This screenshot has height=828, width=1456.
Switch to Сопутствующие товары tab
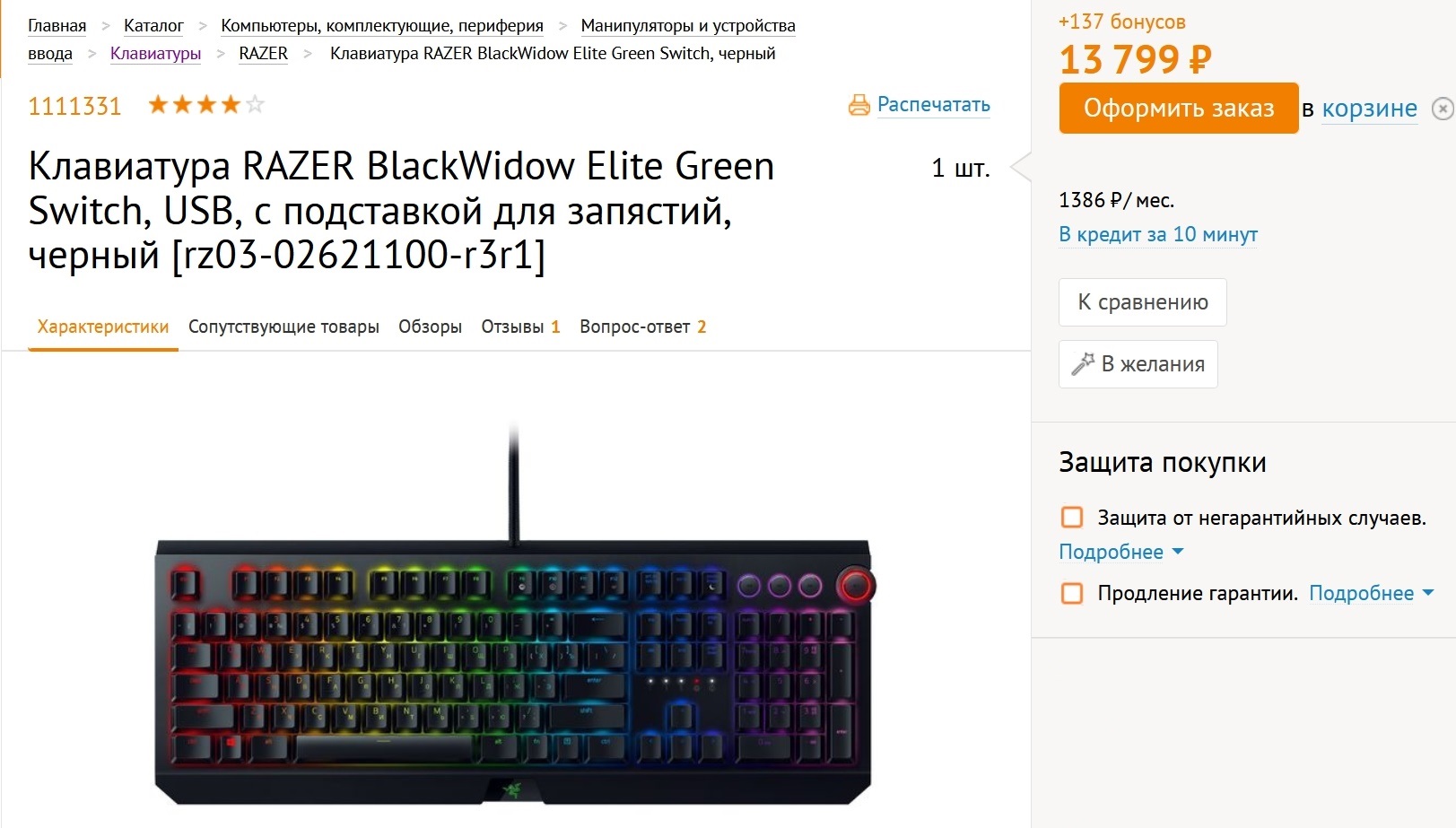(x=283, y=327)
